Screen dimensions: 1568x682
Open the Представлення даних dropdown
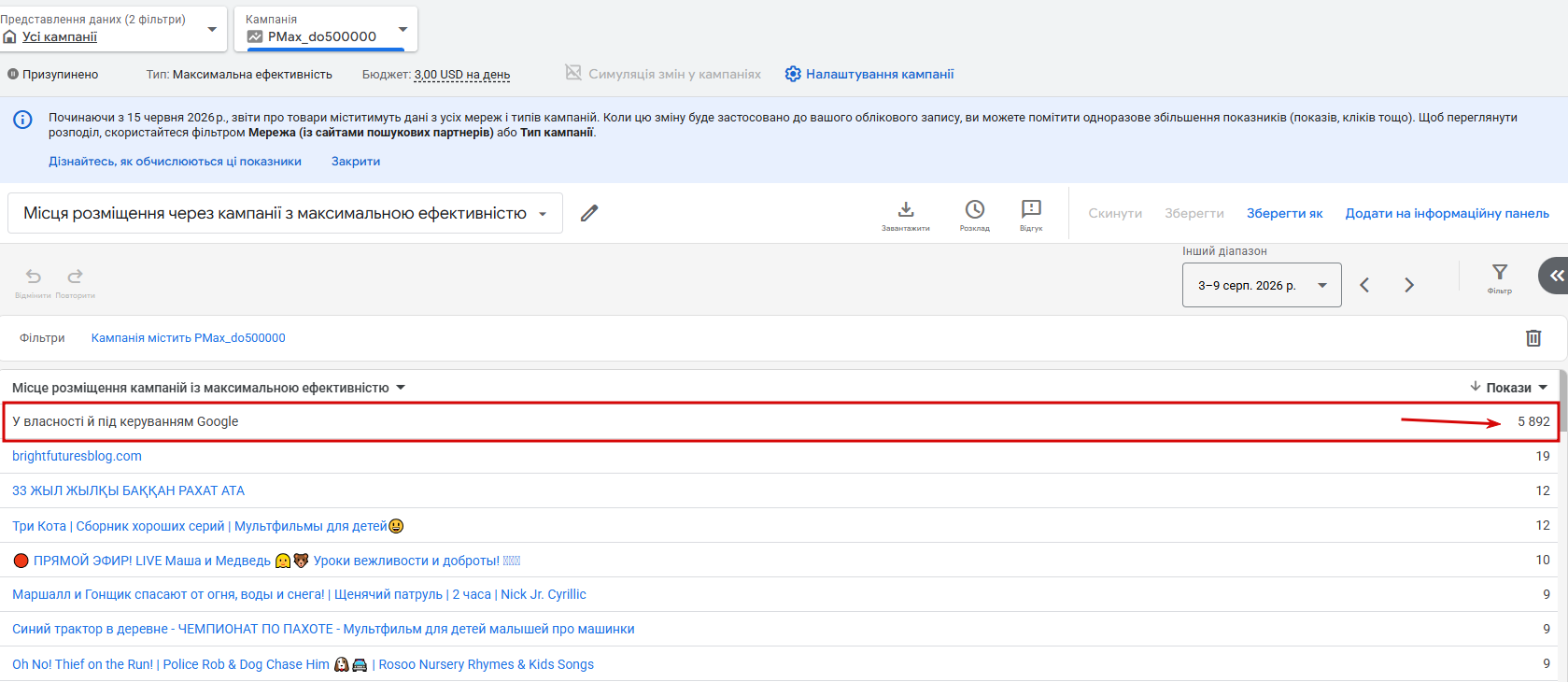[112, 29]
